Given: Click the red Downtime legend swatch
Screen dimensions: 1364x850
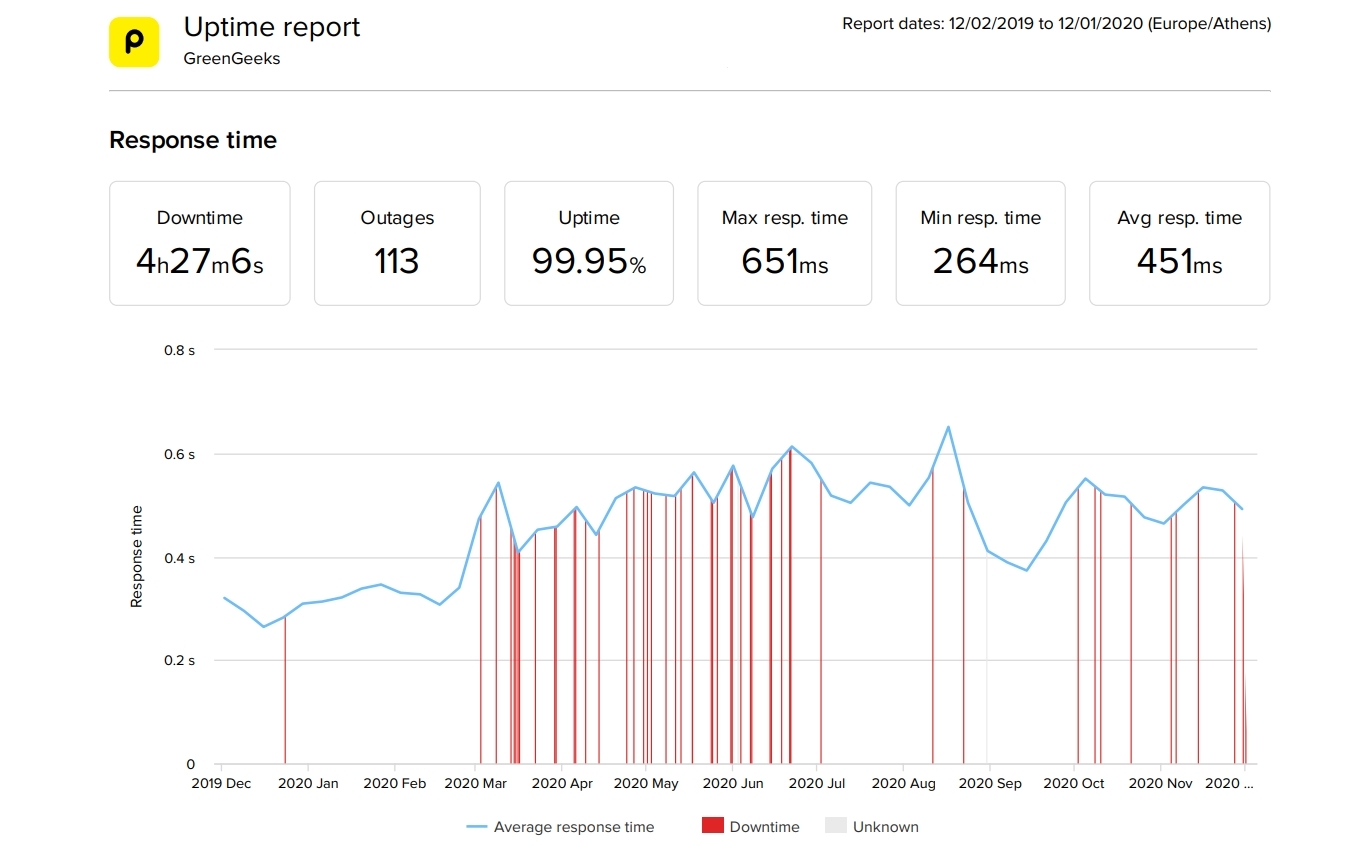Looking at the screenshot, I should (712, 826).
